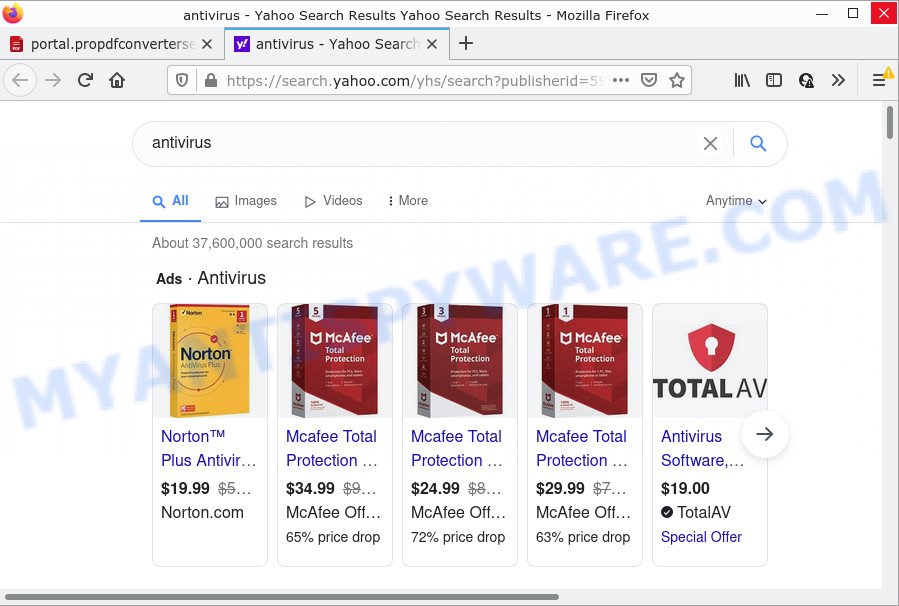Screen dimensions: 899x606
Task: Open the Library panel
Action: pyautogui.click(x=742, y=80)
